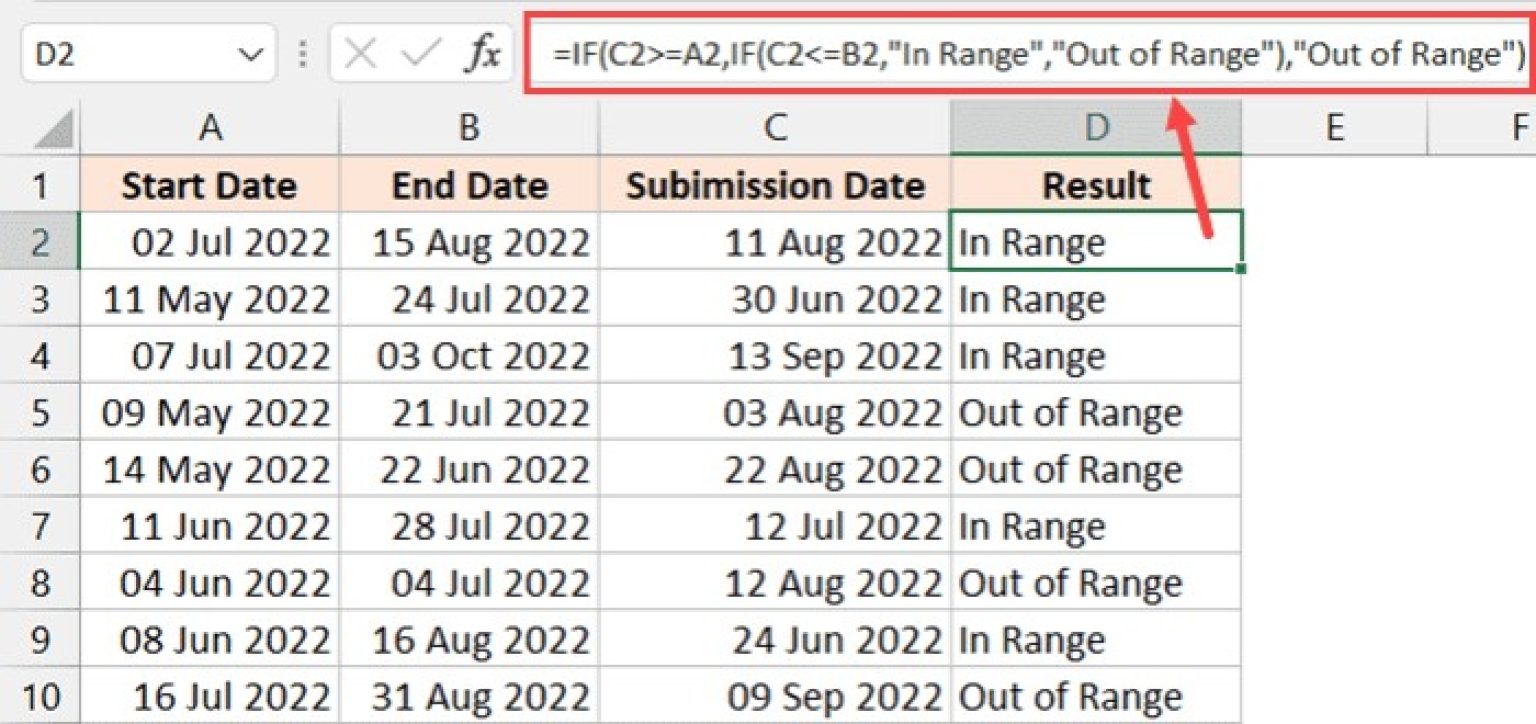Screen dimensions: 1536x724
Task: Select column D header
Action: click(x=1095, y=128)
